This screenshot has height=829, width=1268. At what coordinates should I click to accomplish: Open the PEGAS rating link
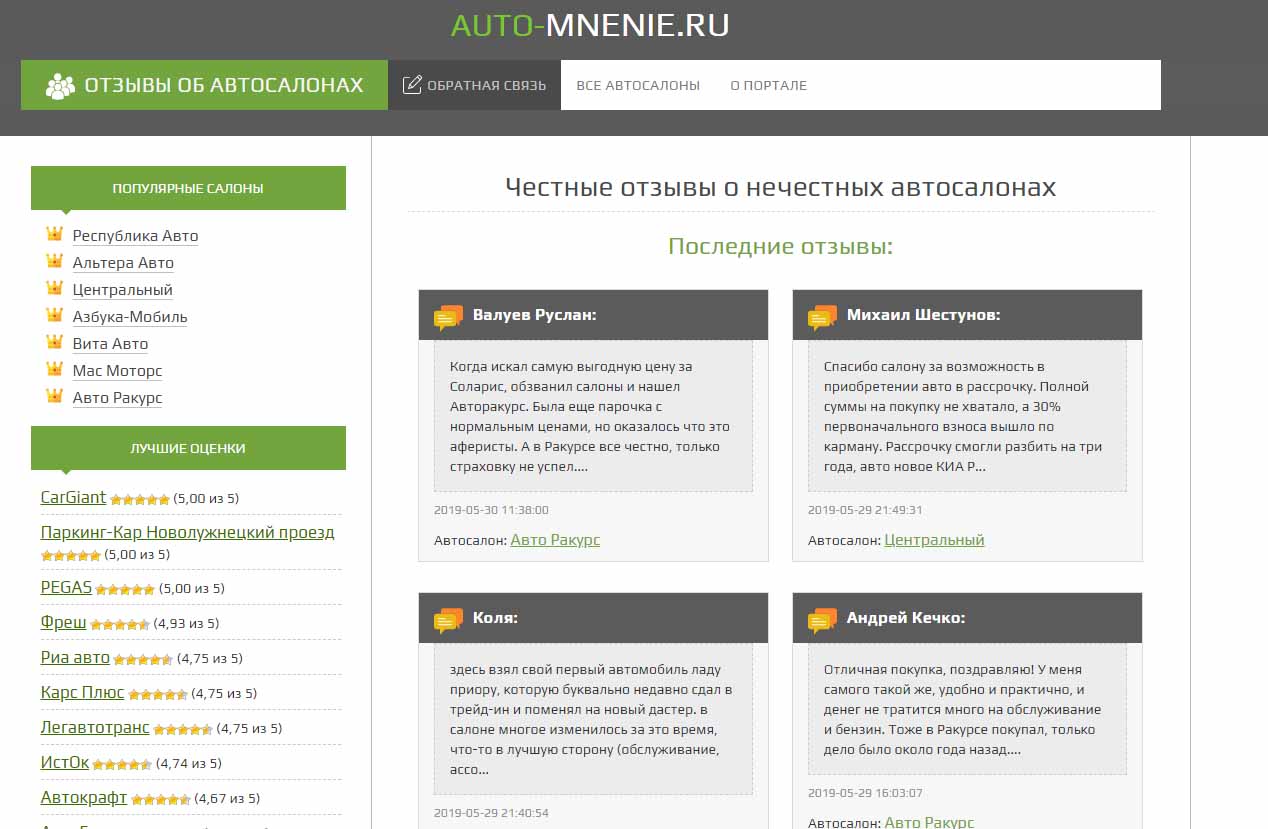pos(66,587)
